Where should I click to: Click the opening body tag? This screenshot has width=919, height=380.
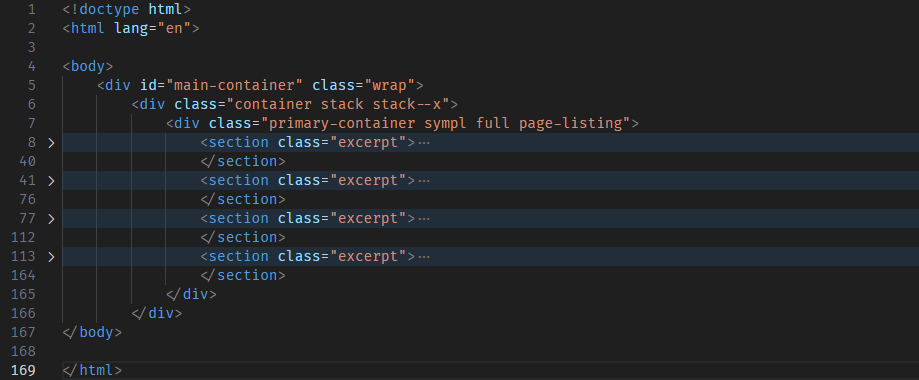pos(87,66)
